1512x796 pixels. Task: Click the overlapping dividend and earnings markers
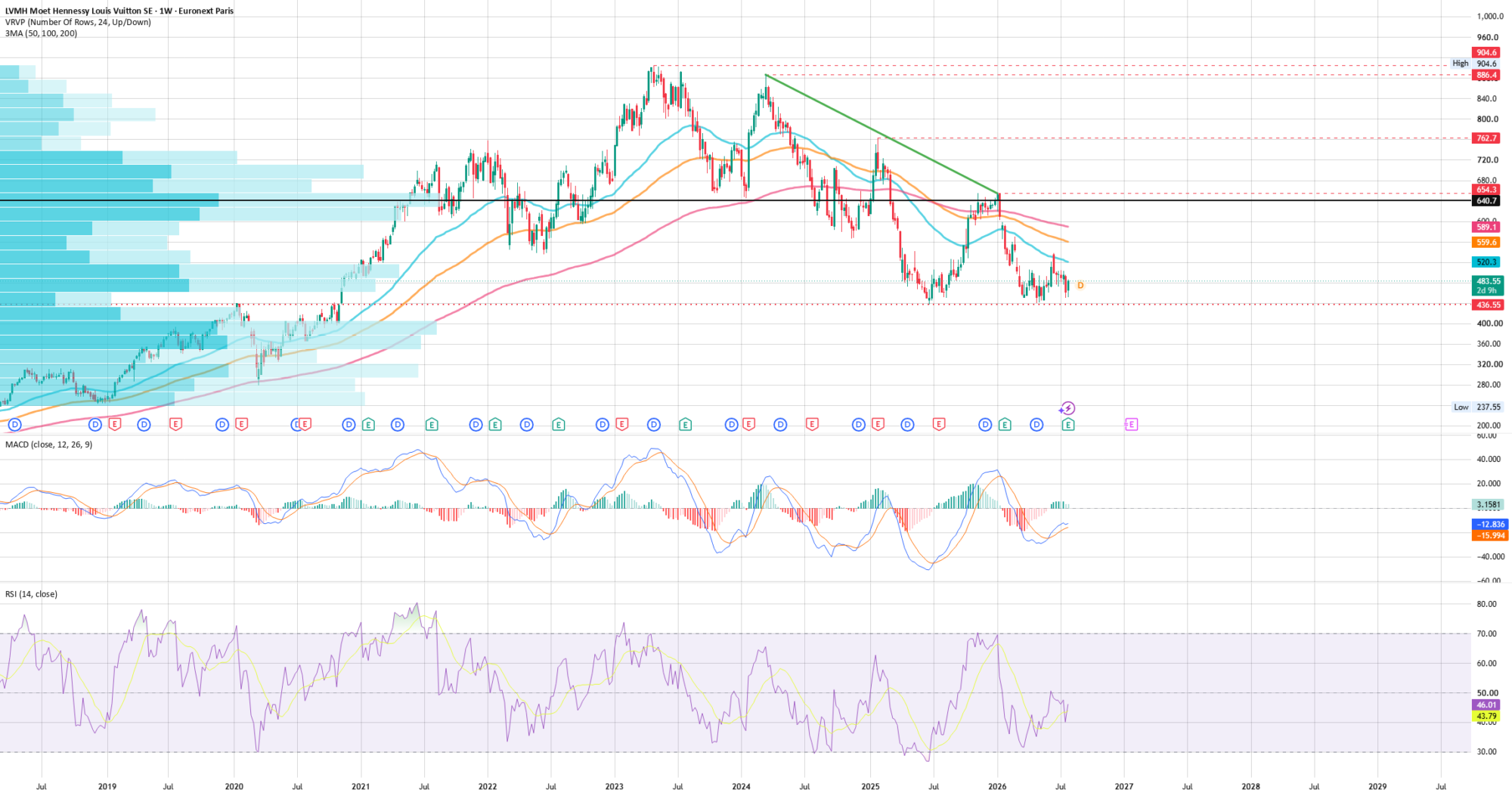pos(301,425)
